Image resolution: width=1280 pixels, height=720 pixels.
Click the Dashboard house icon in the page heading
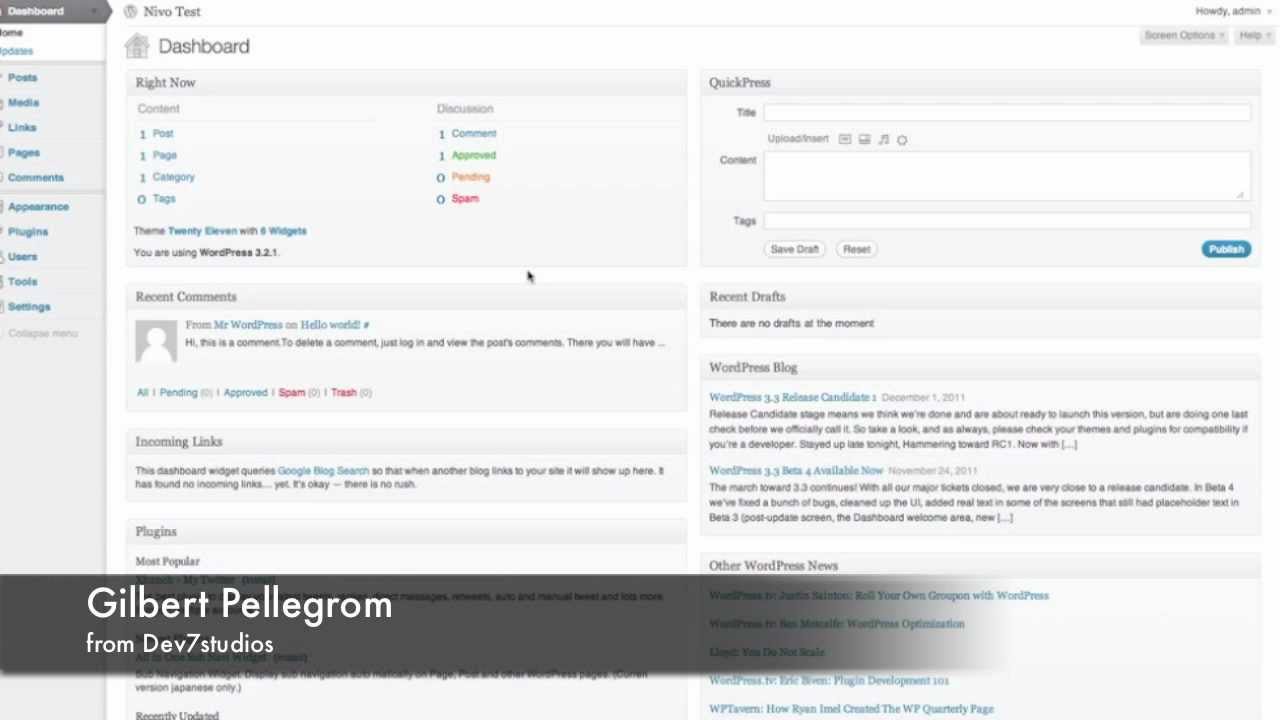pyautogui.click(x=136, y=46)
